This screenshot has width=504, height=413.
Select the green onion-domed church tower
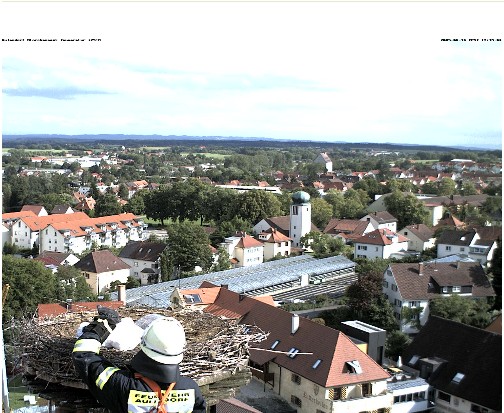click(x=300, y=218)
